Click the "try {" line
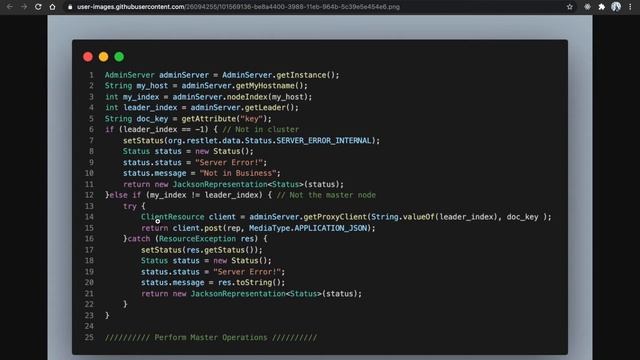The height and width of the screenshot is (360, 640). (134, 206)
